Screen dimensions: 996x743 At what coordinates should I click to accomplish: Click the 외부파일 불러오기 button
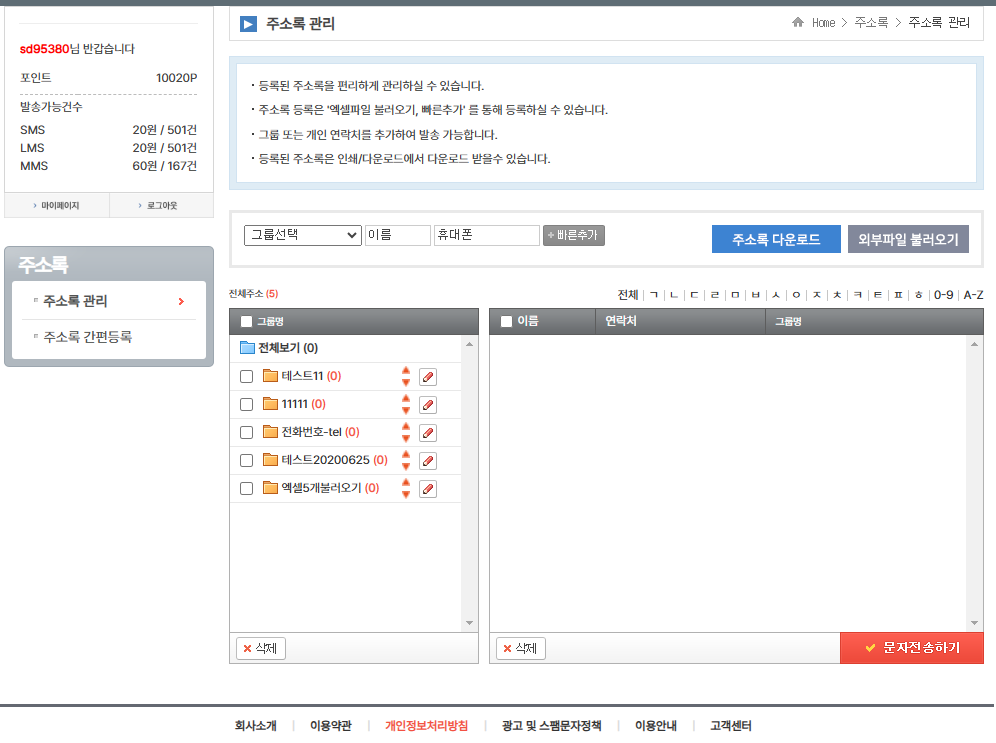point(908,240)
